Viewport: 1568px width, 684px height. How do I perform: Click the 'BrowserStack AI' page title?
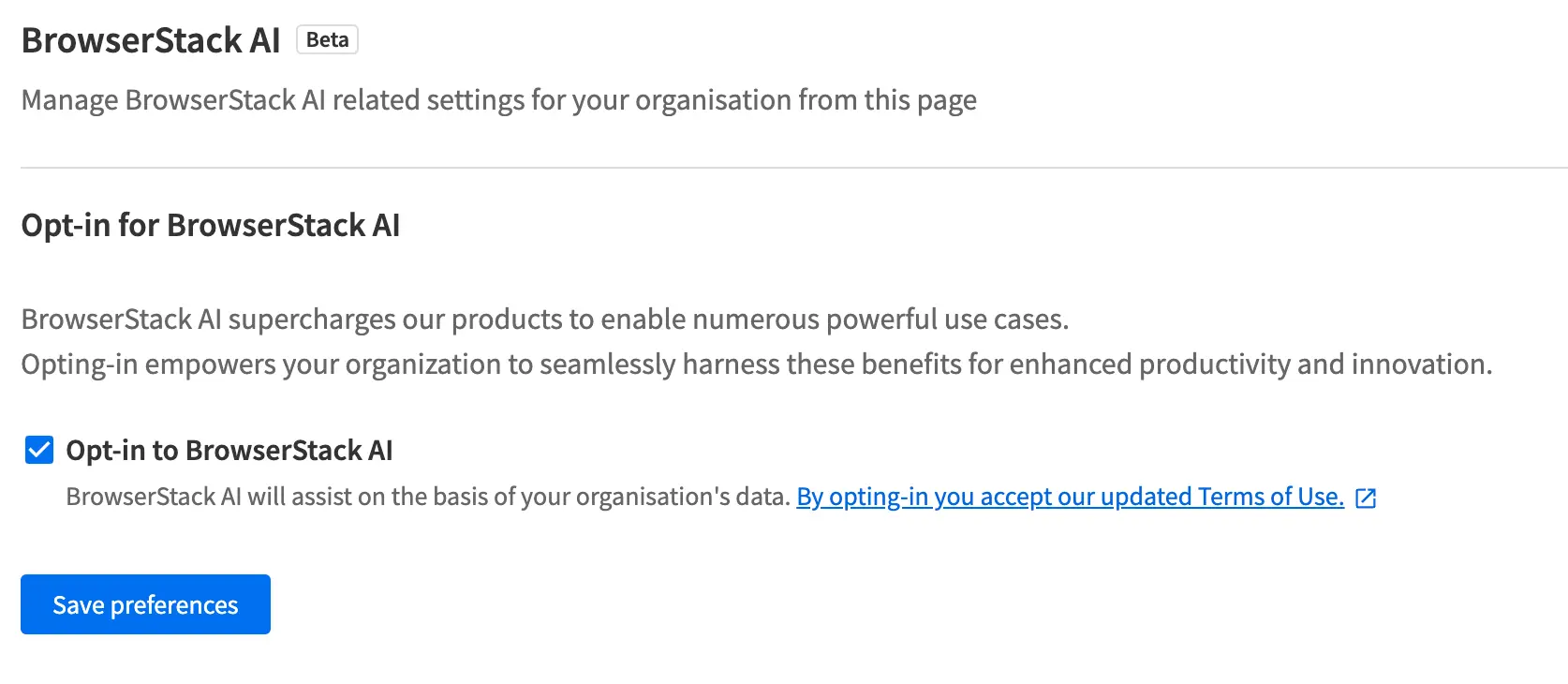[x=151, y=40]
